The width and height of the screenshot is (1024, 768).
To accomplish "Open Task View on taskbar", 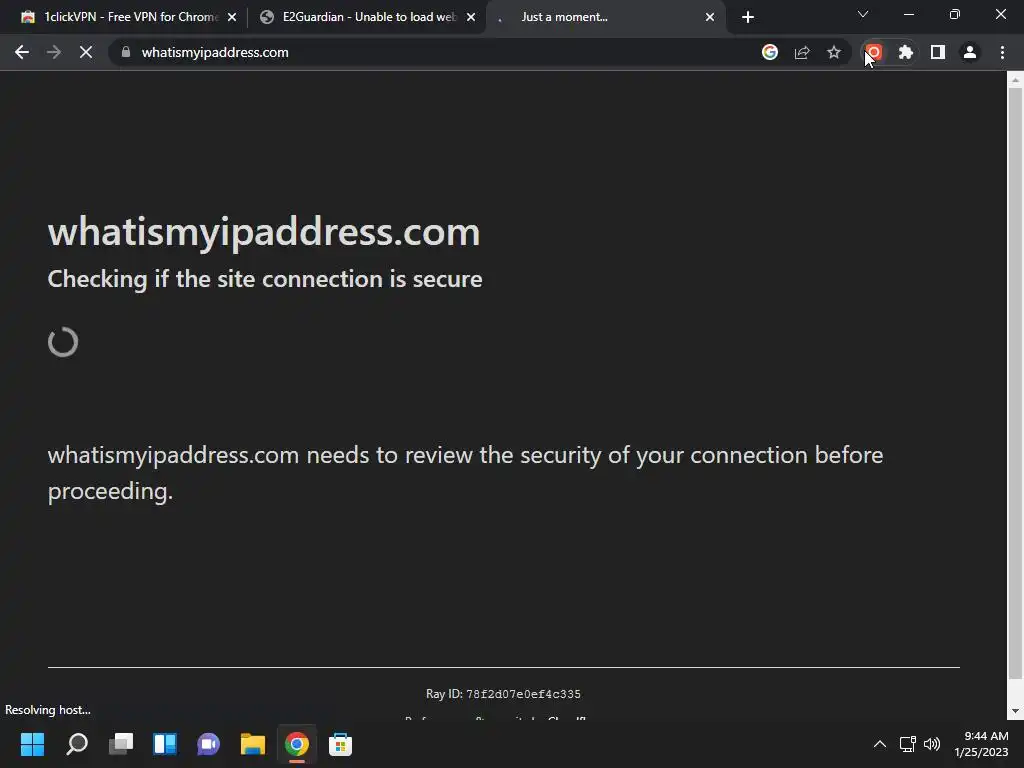I will coord(121,744).
